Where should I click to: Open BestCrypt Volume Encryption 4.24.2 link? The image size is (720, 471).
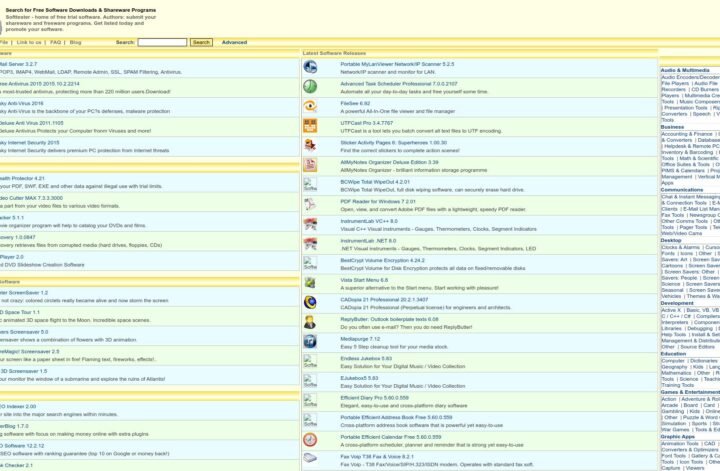[x=382, y=261]
